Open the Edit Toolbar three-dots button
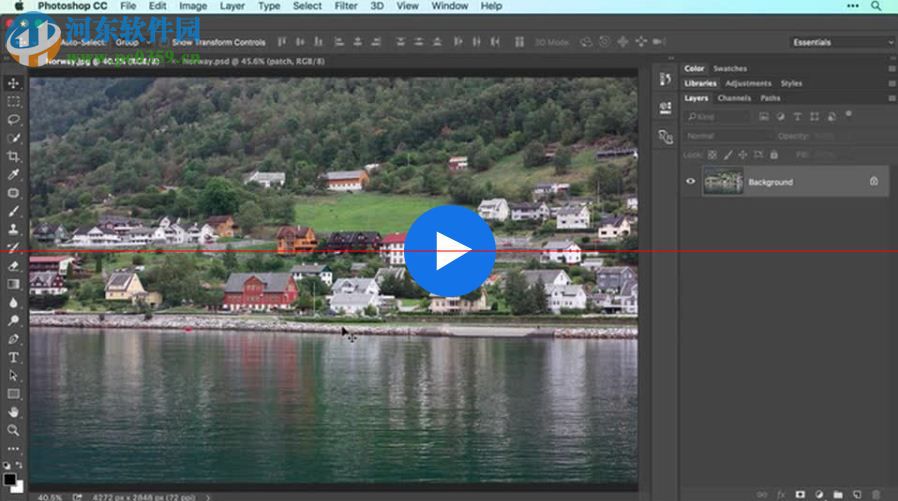 pyautogui.click(x=13, y=448)
